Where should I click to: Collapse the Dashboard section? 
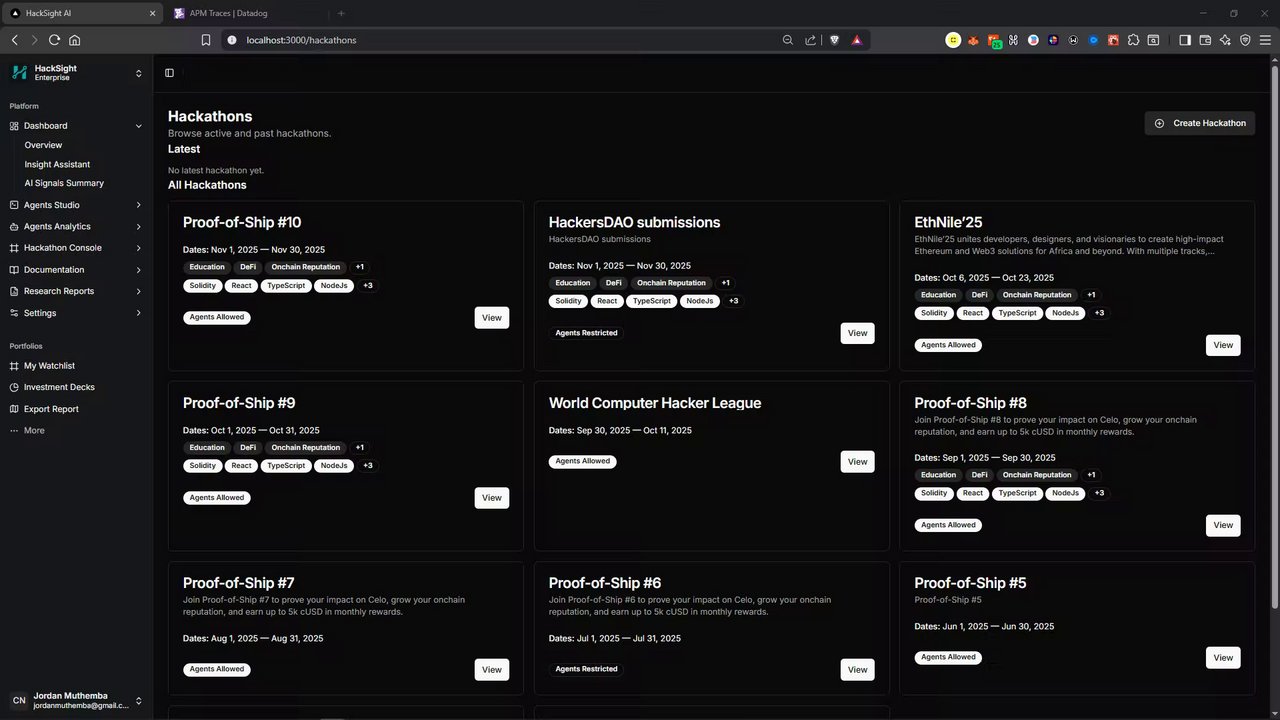[139, 126]
